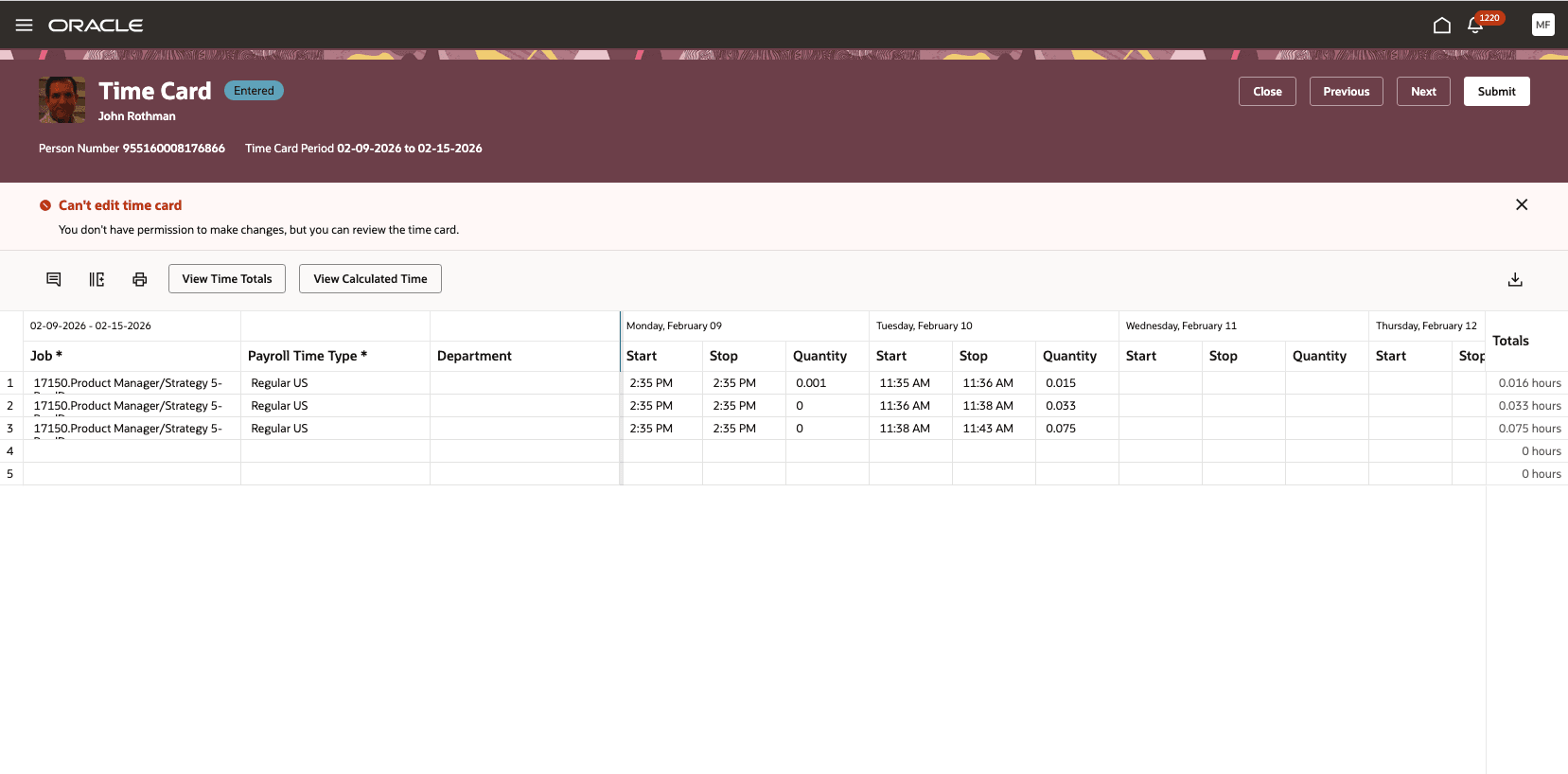This screenshot has width=1568, height=774.
Task: Download the time card with export icon
Action: click(x=1515, y=279)
